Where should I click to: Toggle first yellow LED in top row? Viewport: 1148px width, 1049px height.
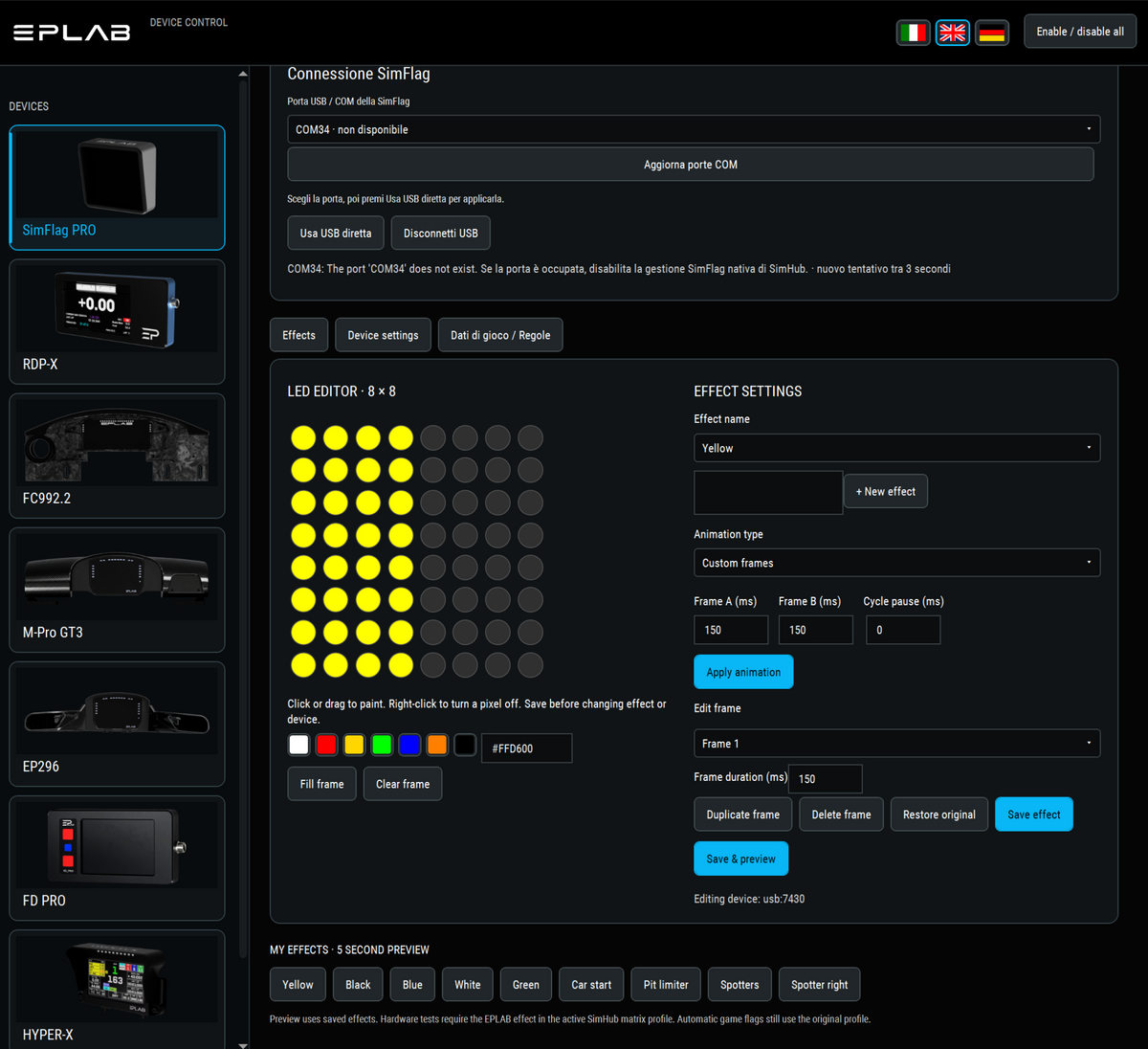point(303,437)
